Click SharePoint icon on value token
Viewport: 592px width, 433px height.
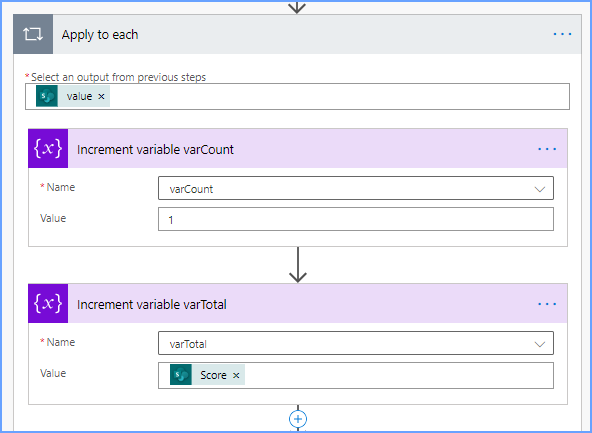tap(47, 96)
